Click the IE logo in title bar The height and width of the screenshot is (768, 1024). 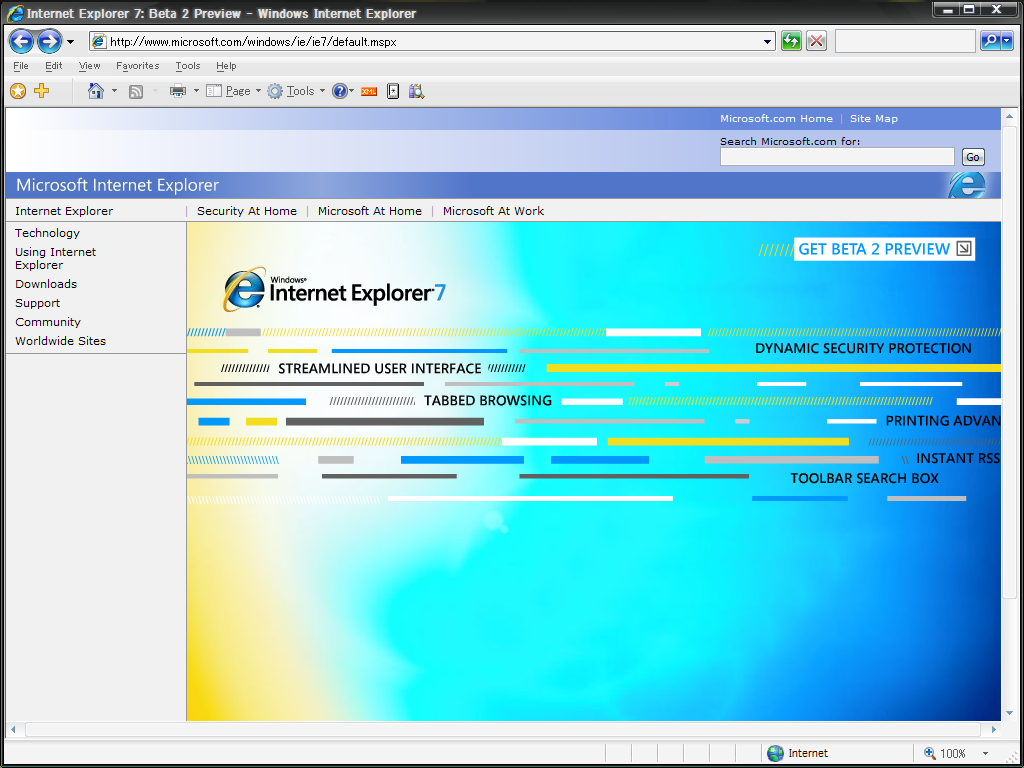(15, 13)
